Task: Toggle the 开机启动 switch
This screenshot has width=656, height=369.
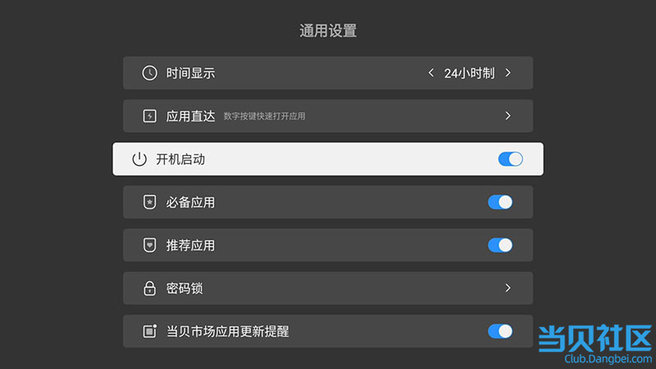Action: click(x=510, y=159)
